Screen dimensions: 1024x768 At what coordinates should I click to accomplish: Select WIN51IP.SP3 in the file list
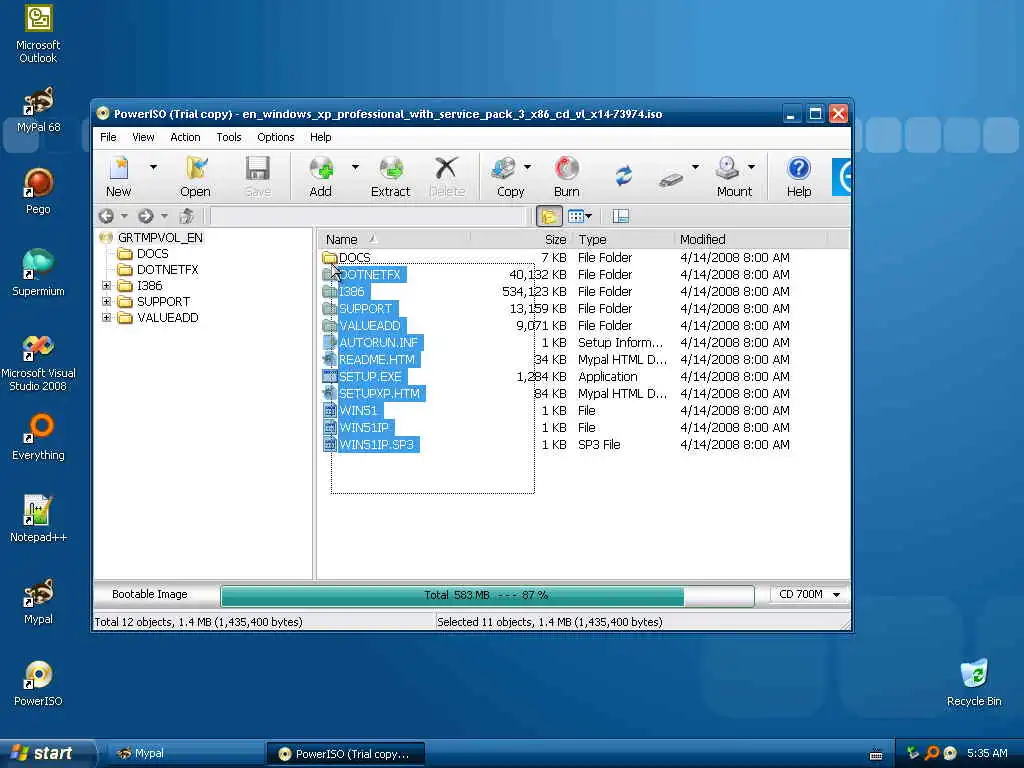click(x=376, y=445)
